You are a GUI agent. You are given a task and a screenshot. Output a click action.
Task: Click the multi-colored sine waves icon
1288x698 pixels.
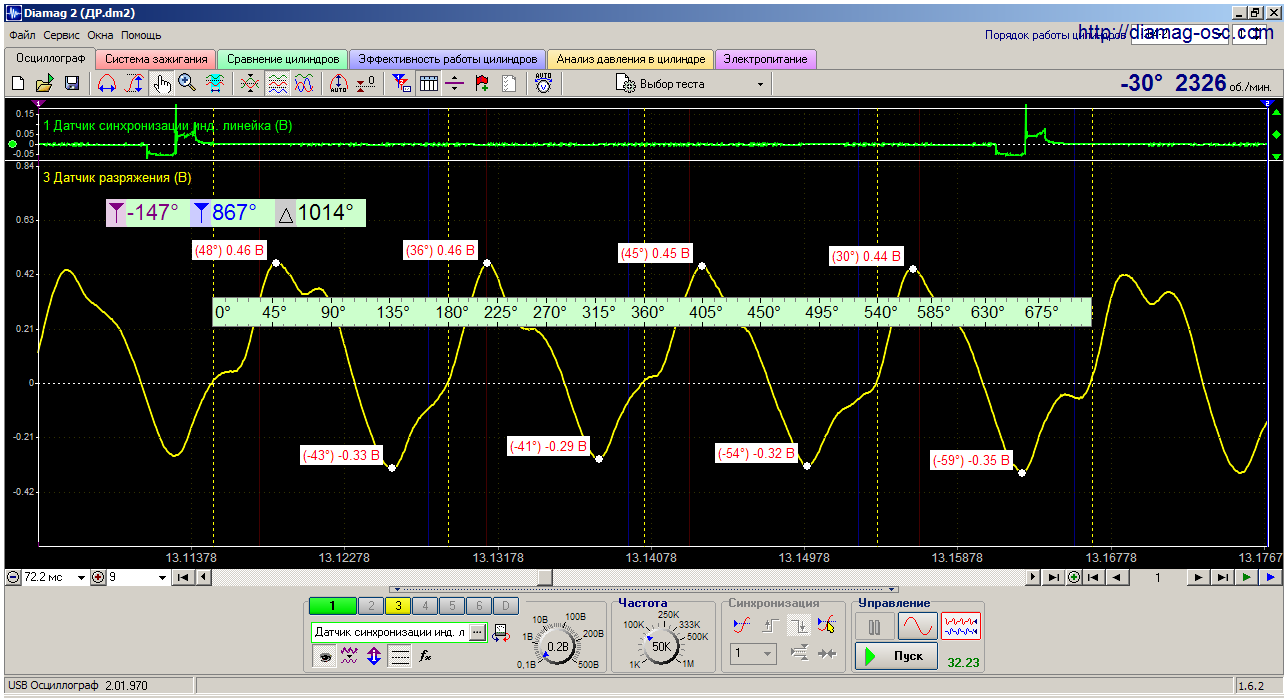(305, 84)
